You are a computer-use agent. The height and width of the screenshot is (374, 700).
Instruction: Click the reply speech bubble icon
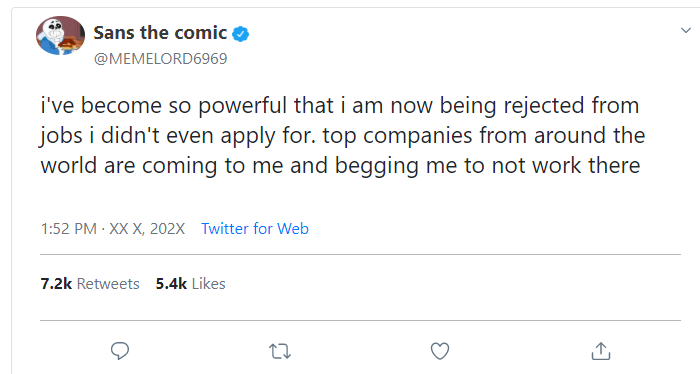coord(120,351)
